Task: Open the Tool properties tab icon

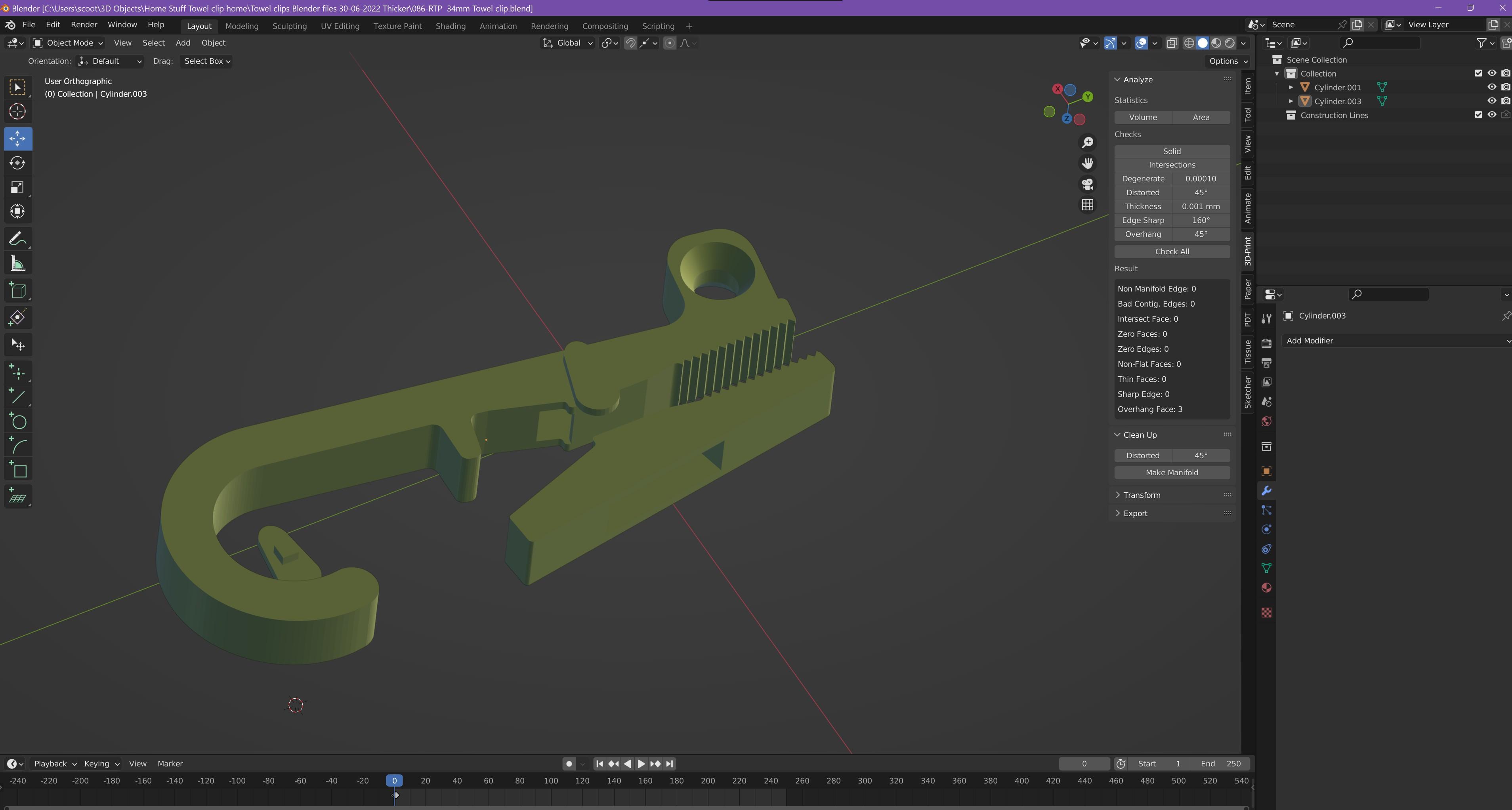Action: [x=1267, y=318]
